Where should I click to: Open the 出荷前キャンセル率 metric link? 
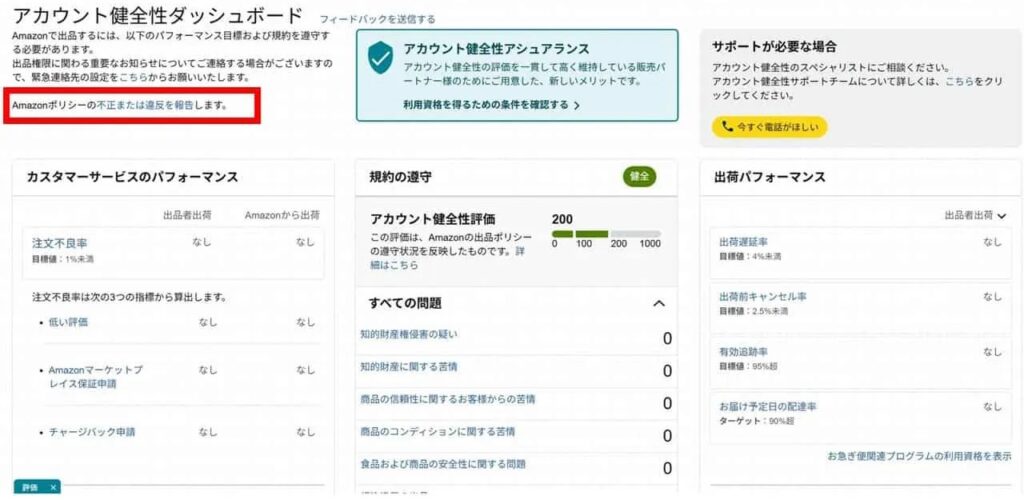[763, 296]
